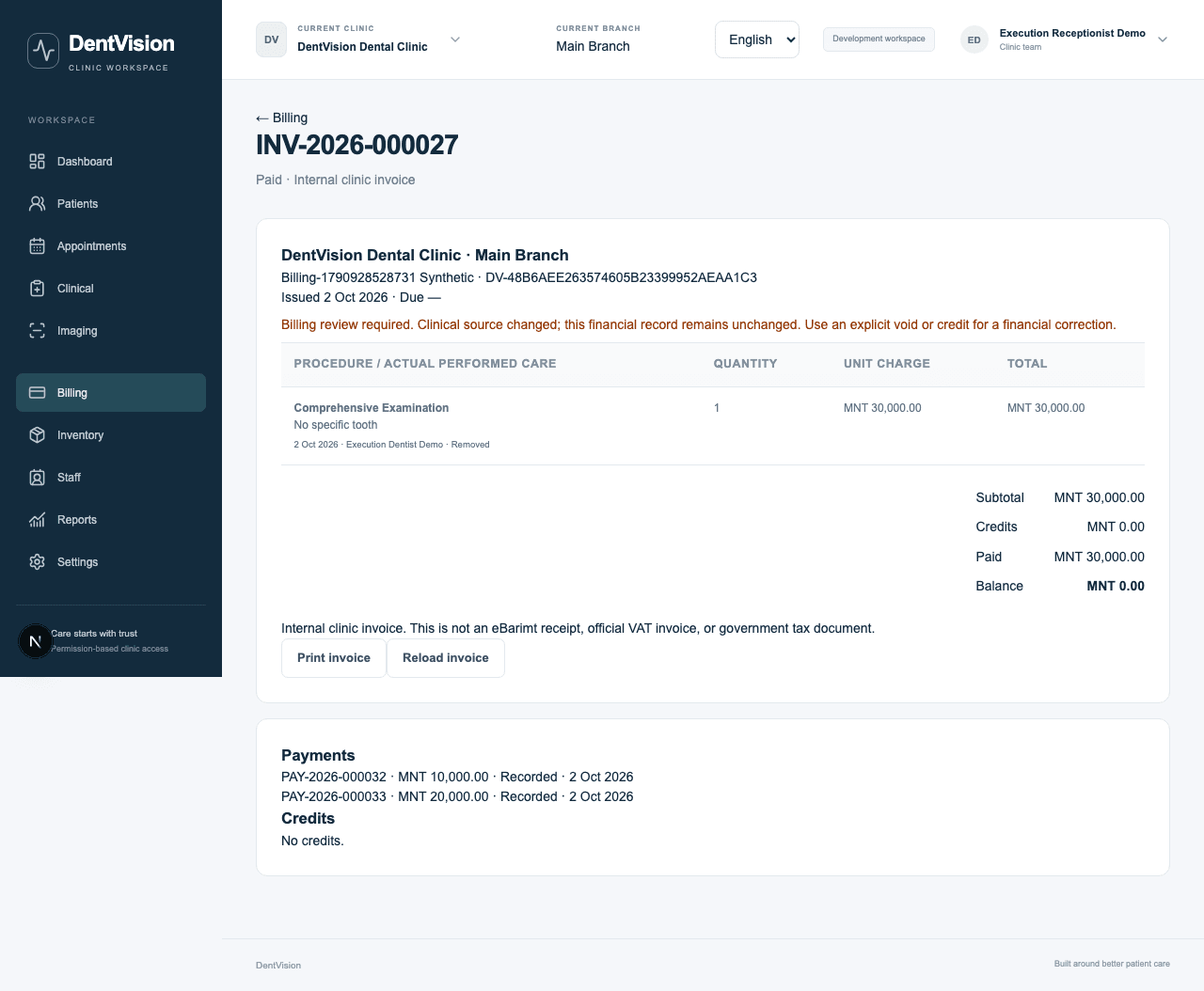Click the Imaging scan icon
1204x991 pixels.
coord(37,331)
